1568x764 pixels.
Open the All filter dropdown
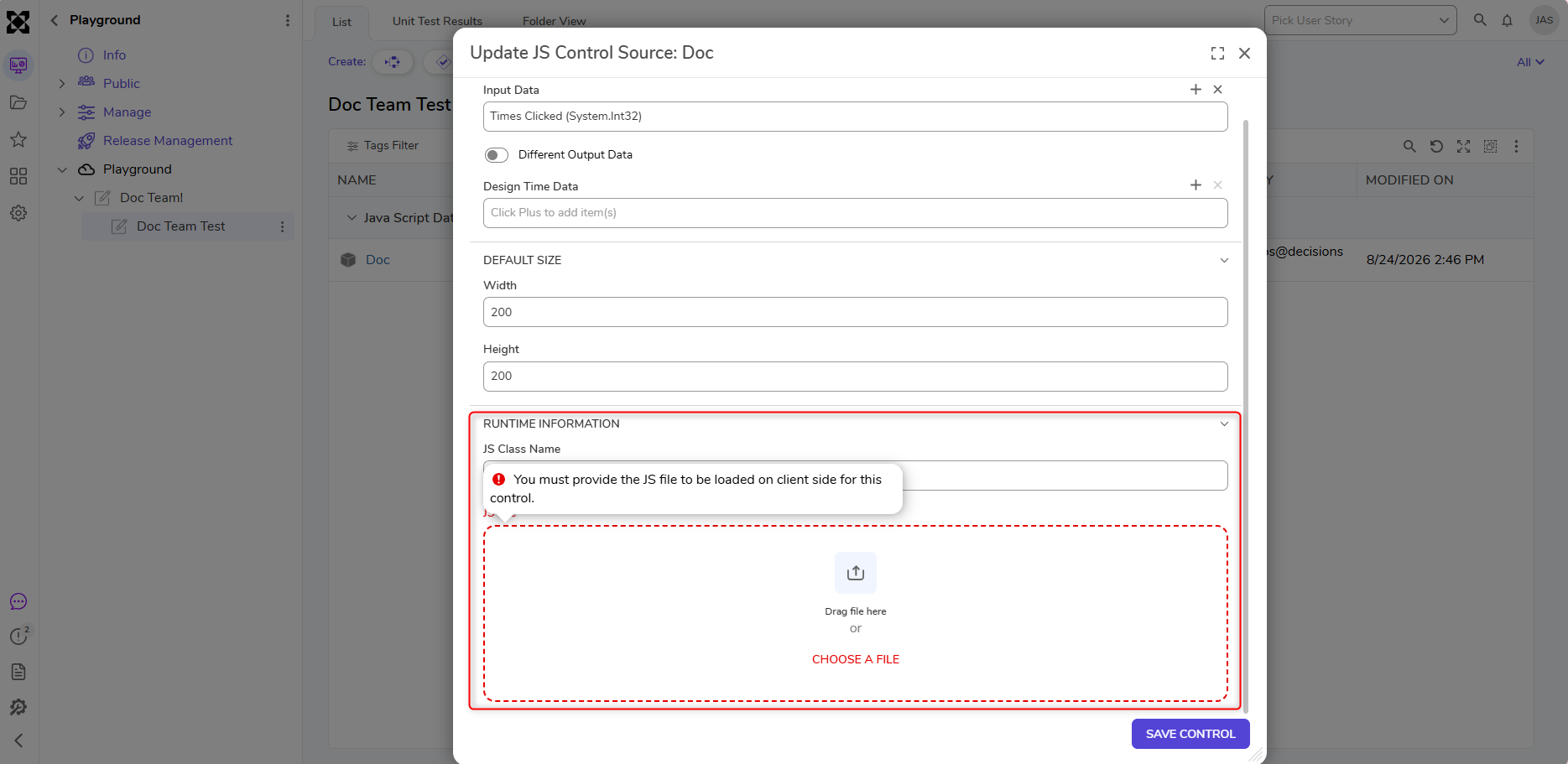(x=1530, y=62)
